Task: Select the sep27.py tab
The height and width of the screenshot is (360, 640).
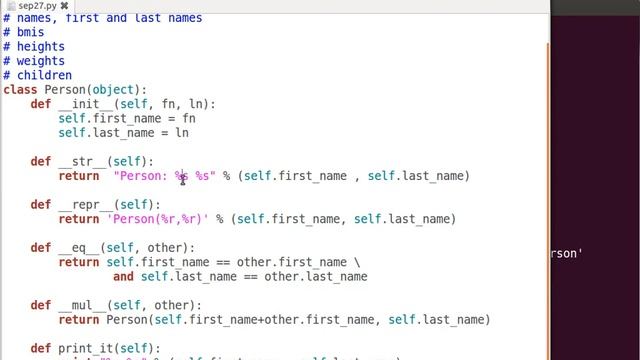Action: 38,6
